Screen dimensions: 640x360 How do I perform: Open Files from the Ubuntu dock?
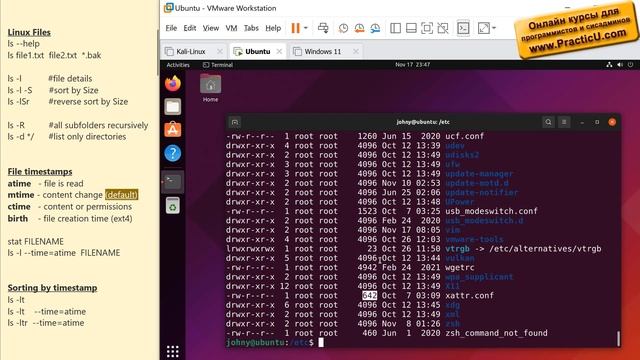[173, 107]
